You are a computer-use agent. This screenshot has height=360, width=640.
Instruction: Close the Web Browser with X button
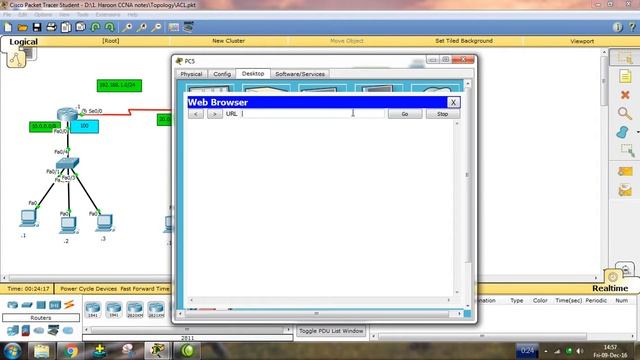[453, 102]
